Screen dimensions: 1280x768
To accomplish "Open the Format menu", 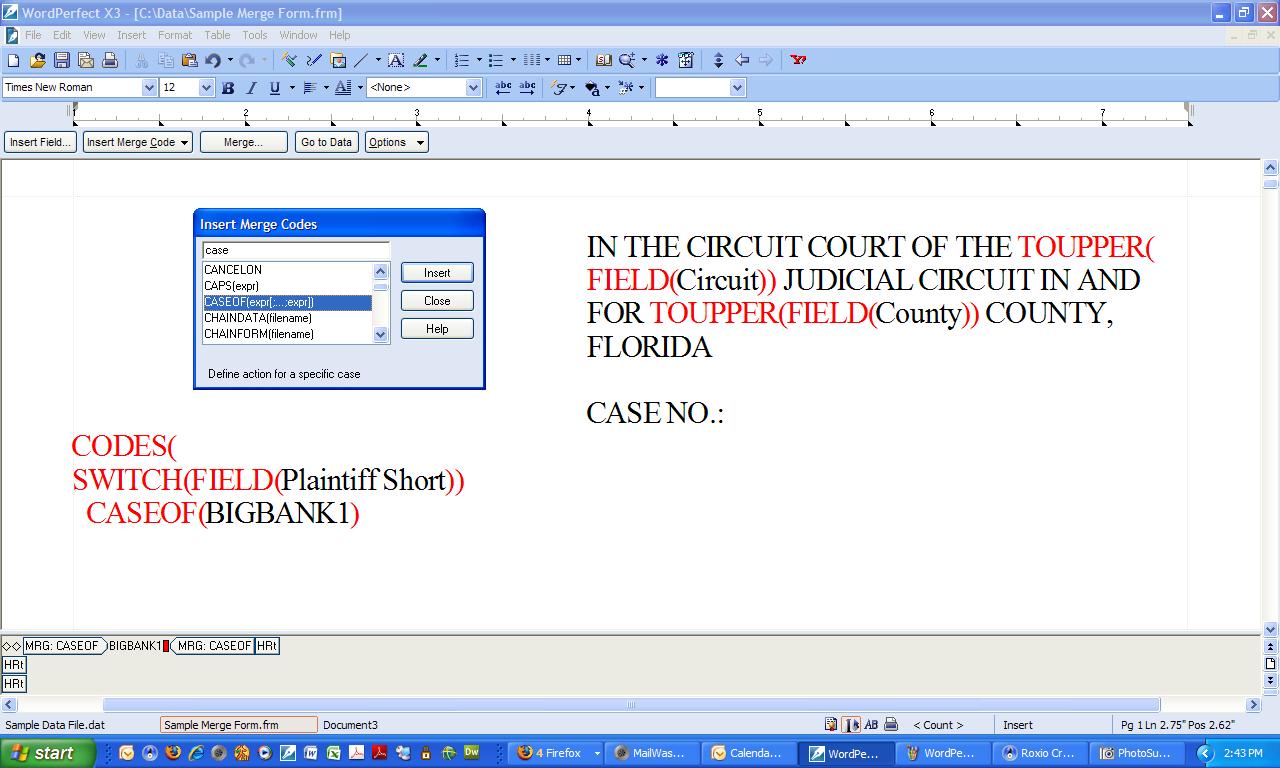I will pyautogui.click(x=174, y=35).
